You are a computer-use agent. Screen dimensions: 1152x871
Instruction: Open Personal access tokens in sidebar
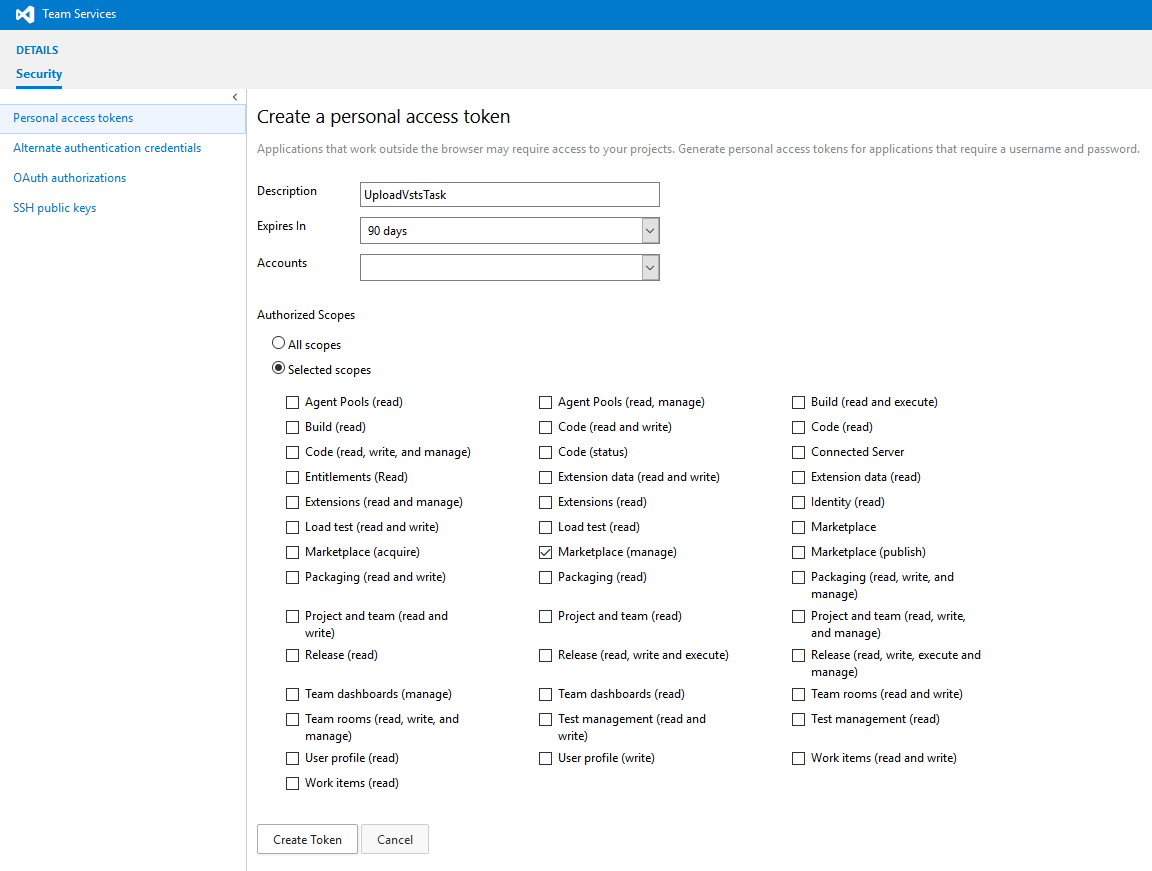[123, 118]
